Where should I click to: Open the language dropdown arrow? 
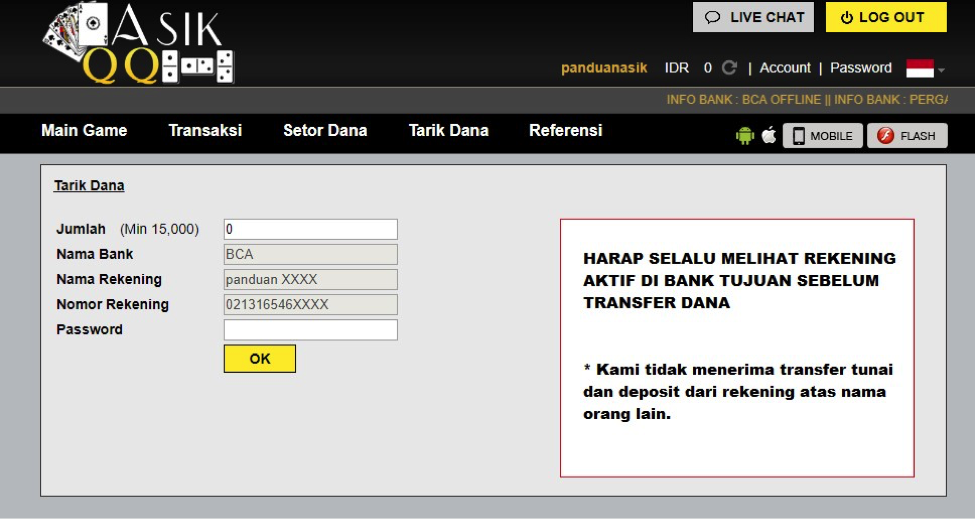[x=942, y=70]
